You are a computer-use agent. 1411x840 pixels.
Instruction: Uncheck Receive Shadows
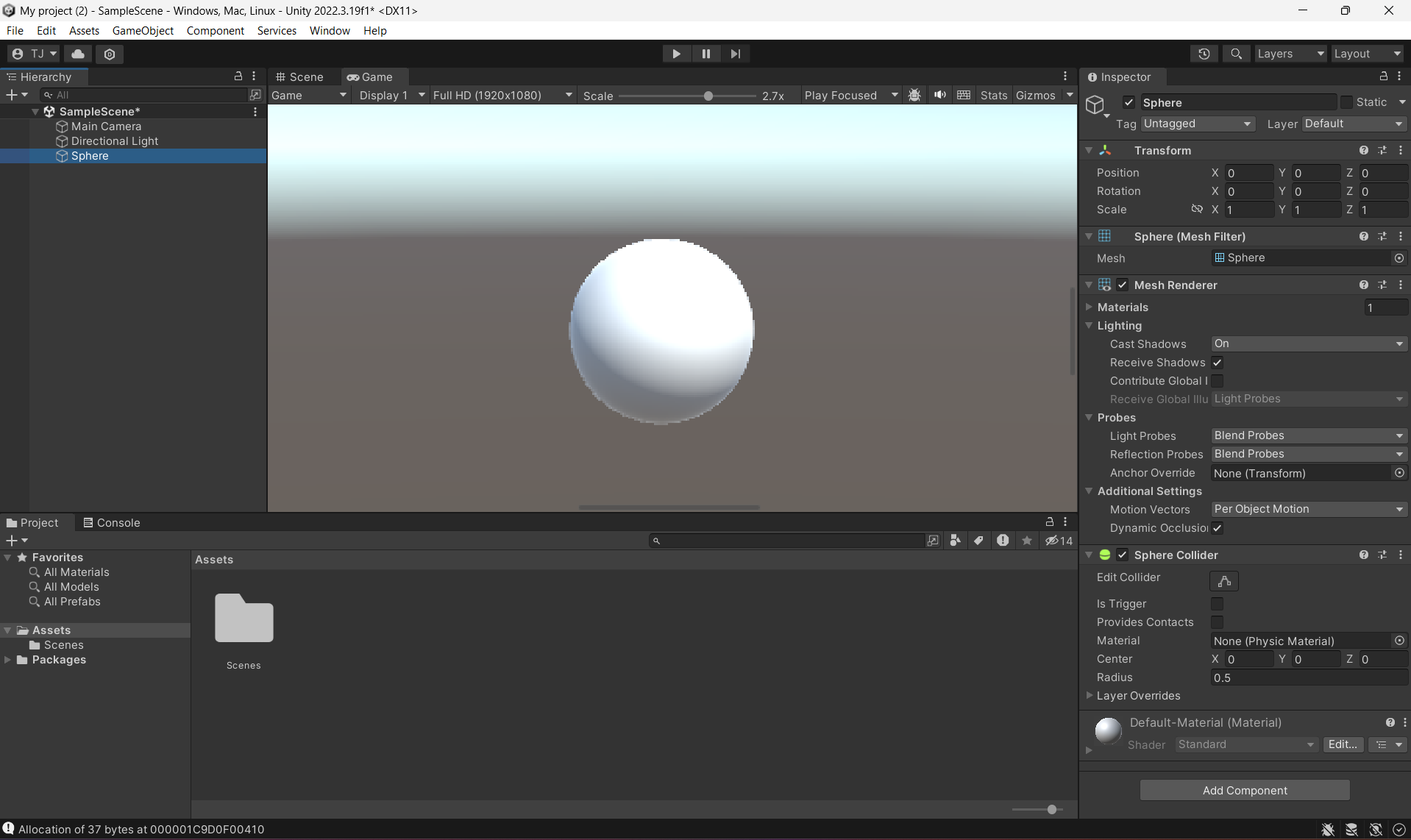point(1218,363)
